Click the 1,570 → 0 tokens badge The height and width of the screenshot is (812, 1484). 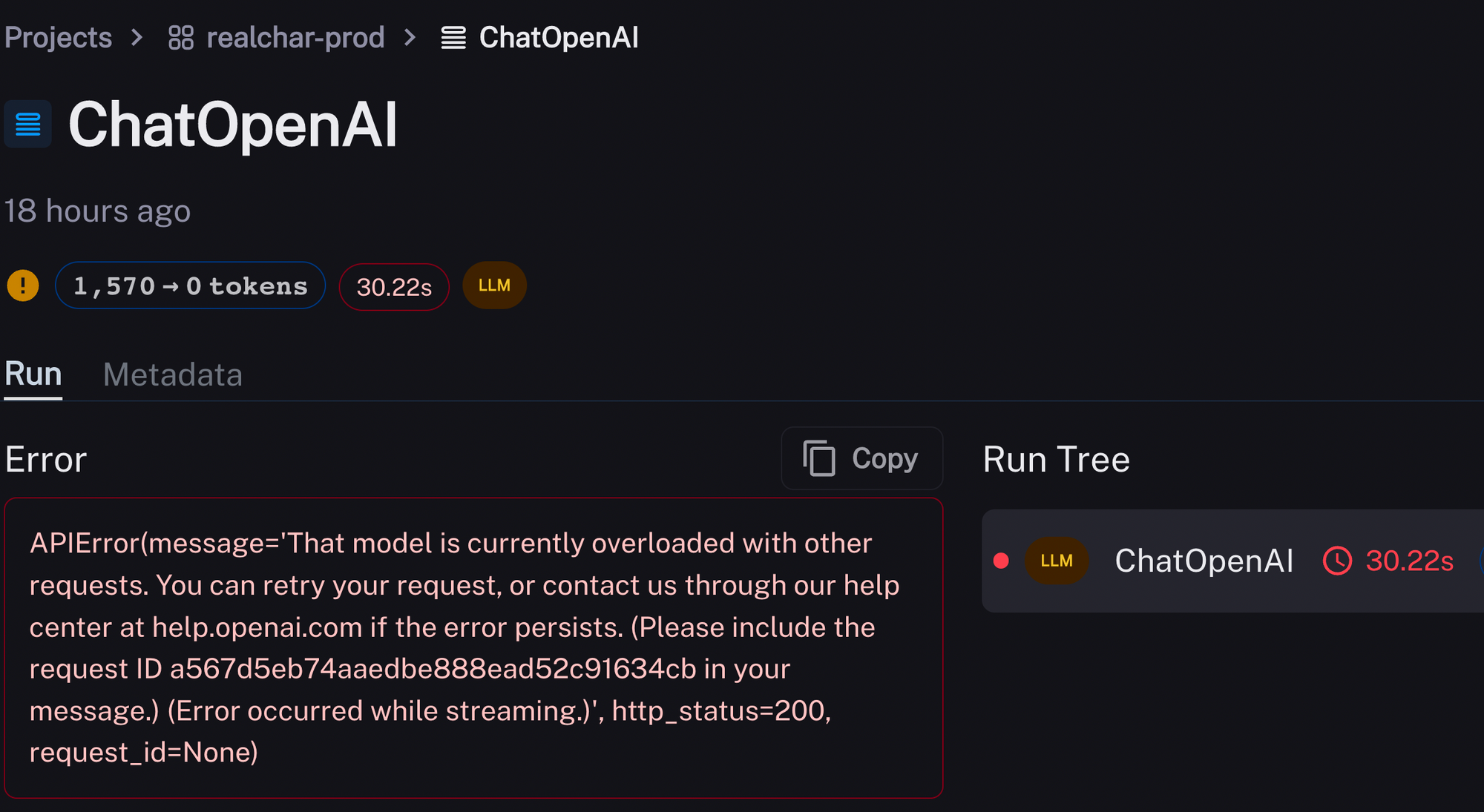pos(190,285)
